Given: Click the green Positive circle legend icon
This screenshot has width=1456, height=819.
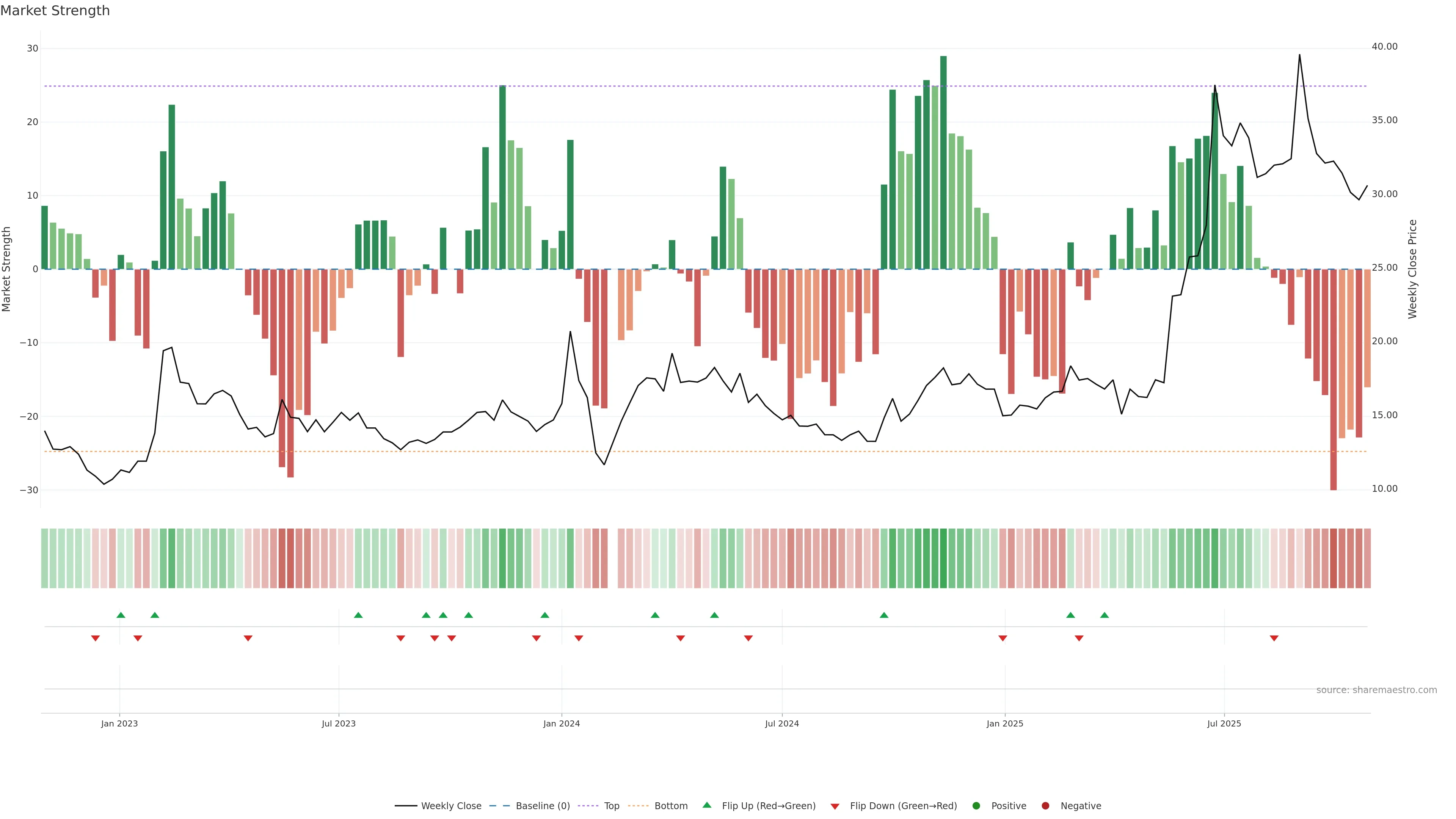Looking at the screenshot, I should click(976, 806).
